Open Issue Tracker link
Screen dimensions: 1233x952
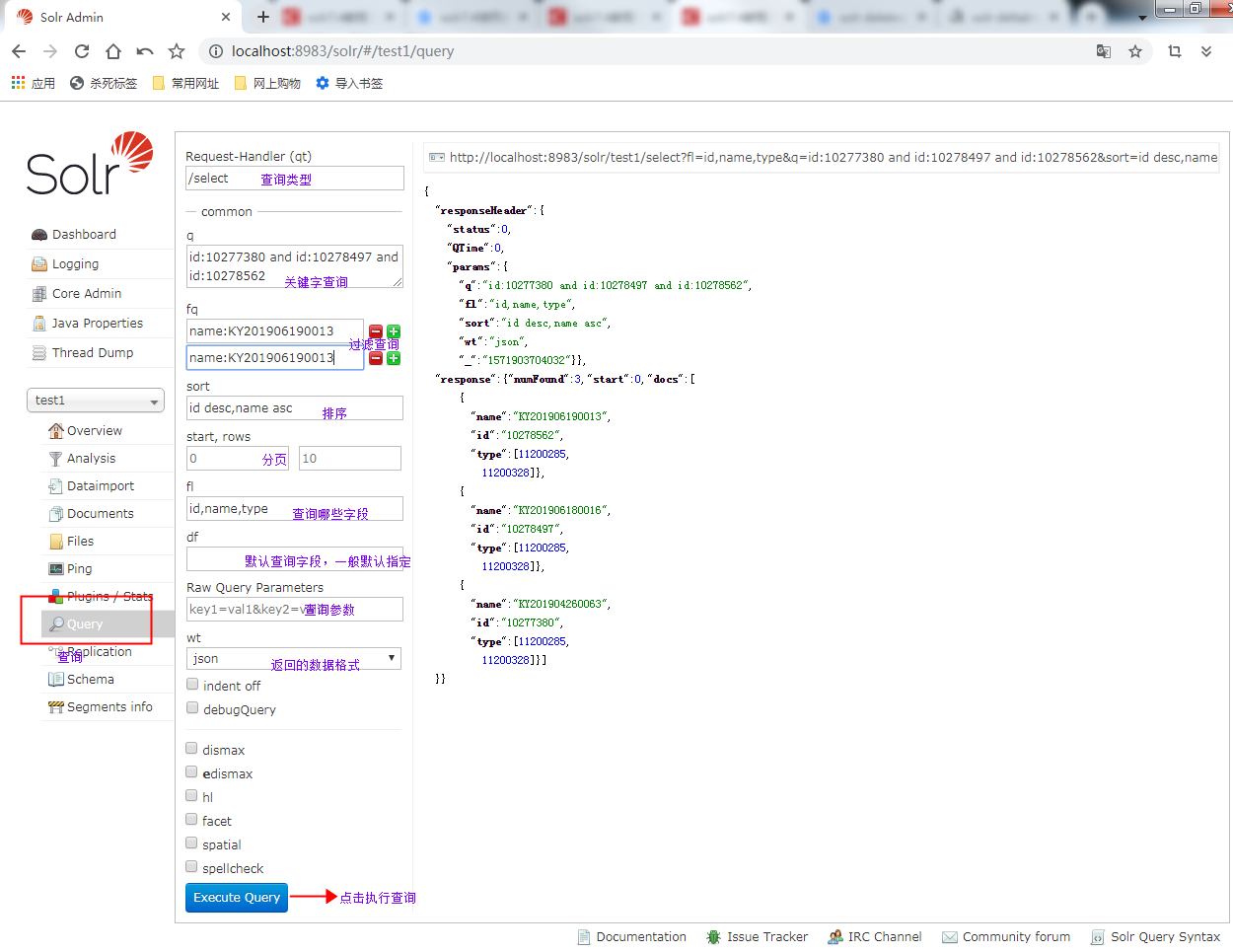[x=758, y=937]
